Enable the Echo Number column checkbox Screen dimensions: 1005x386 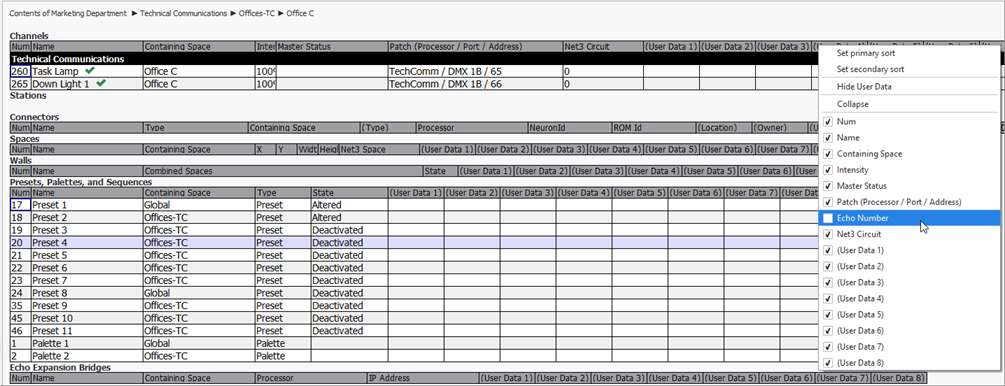pyautogui.click(x=828, y=218)
